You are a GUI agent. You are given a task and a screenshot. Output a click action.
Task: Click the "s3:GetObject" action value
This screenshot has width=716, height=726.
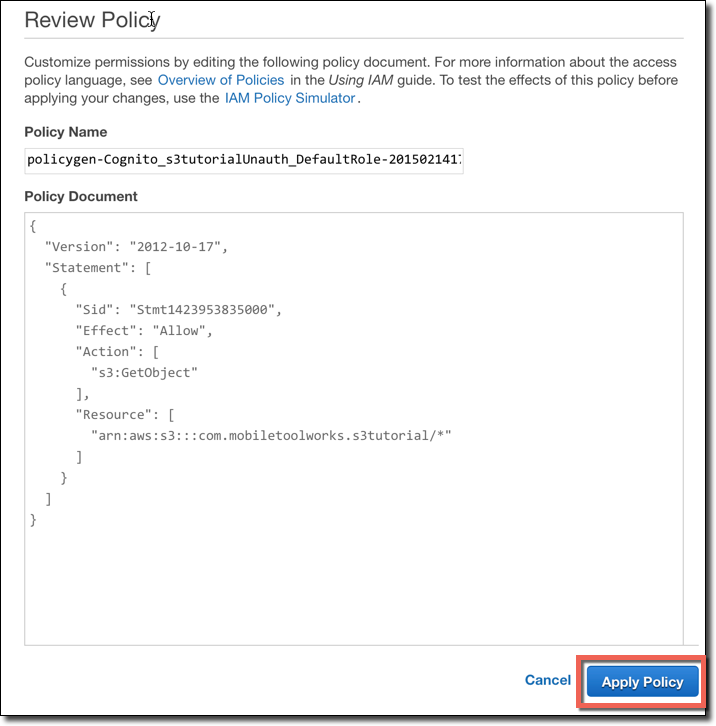tap(144, 373)
